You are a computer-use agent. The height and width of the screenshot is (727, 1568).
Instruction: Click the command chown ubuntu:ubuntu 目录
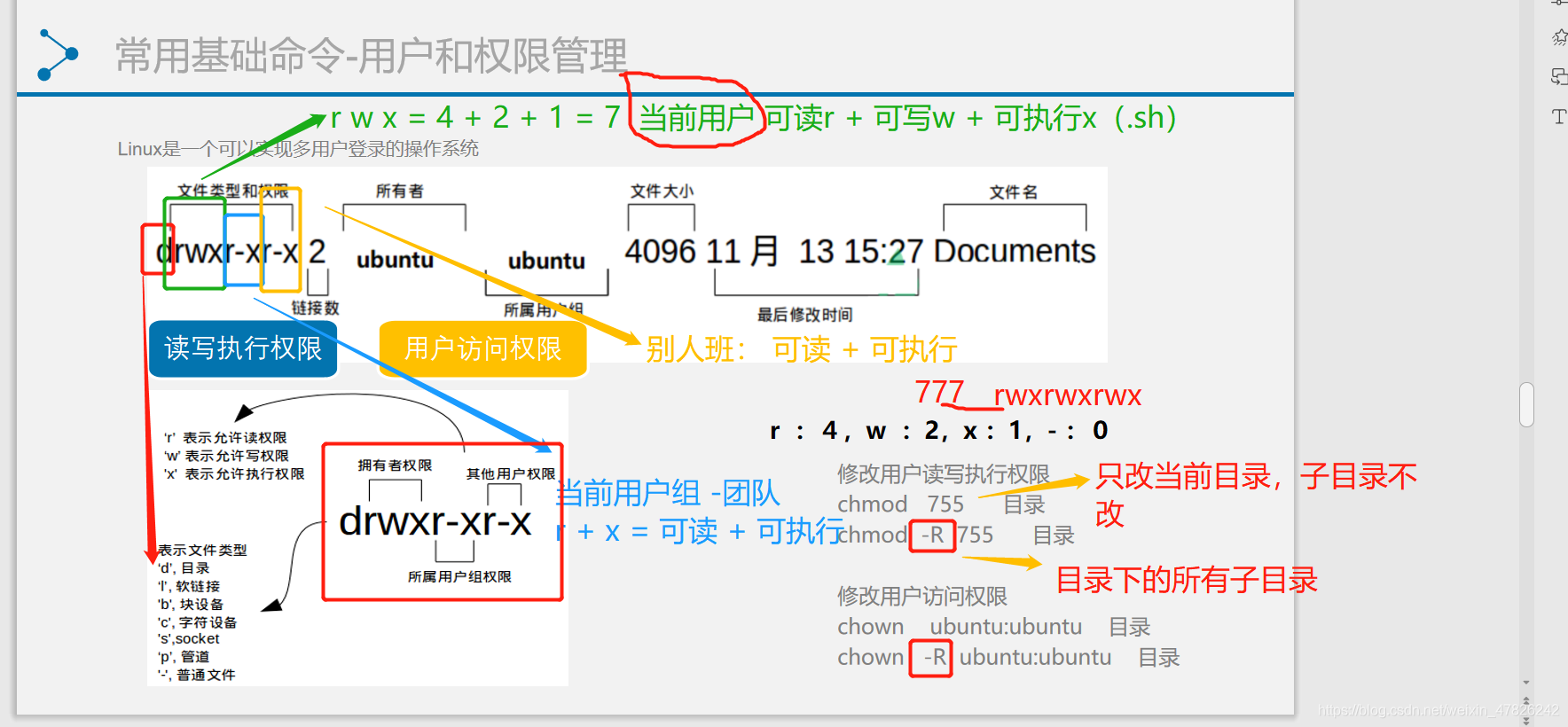click(994, 627)
